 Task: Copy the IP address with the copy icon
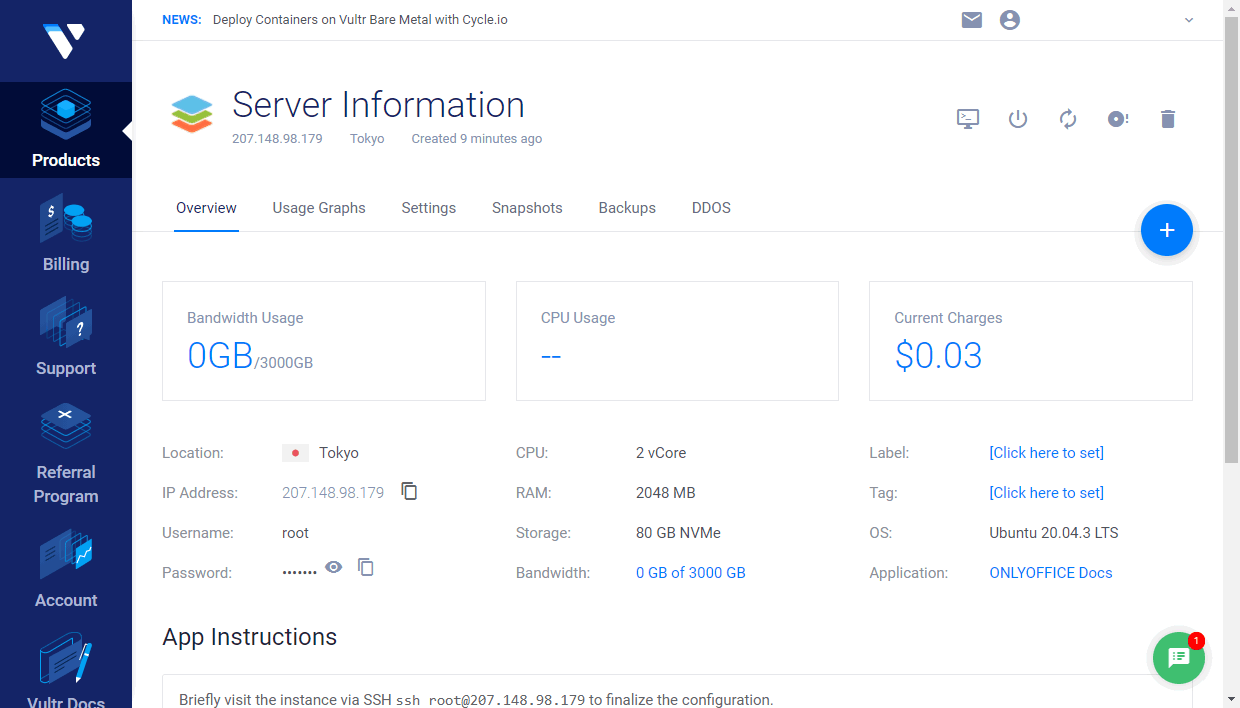[409, 491]
